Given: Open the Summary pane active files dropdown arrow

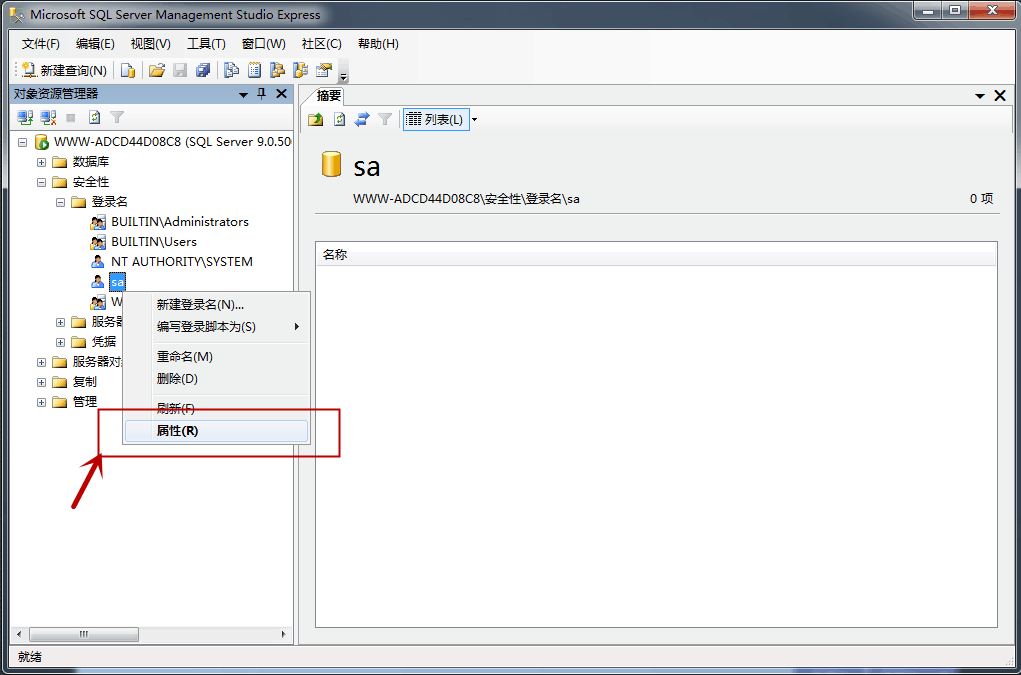Looking at the screenshot, I should coord(979,96).
